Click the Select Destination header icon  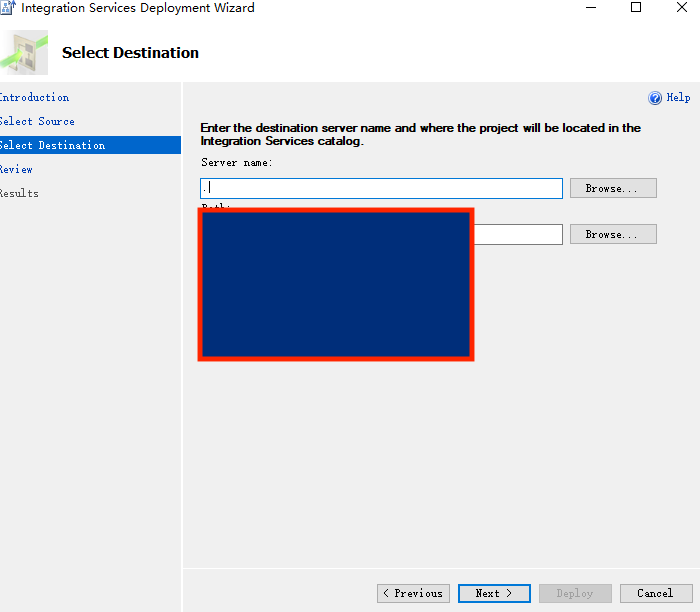(x=24, y=53)
